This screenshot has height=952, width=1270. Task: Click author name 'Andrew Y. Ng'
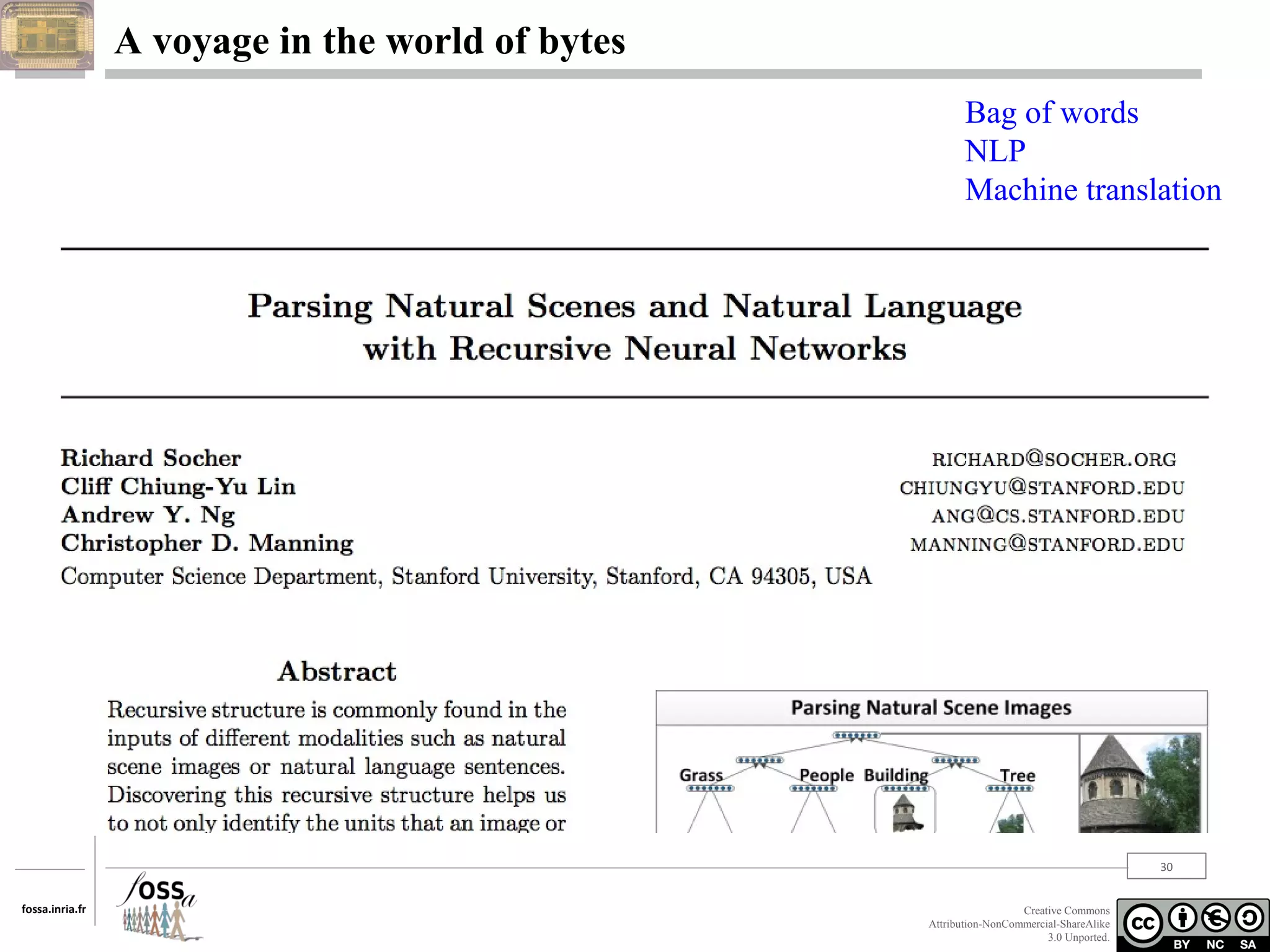148,515
